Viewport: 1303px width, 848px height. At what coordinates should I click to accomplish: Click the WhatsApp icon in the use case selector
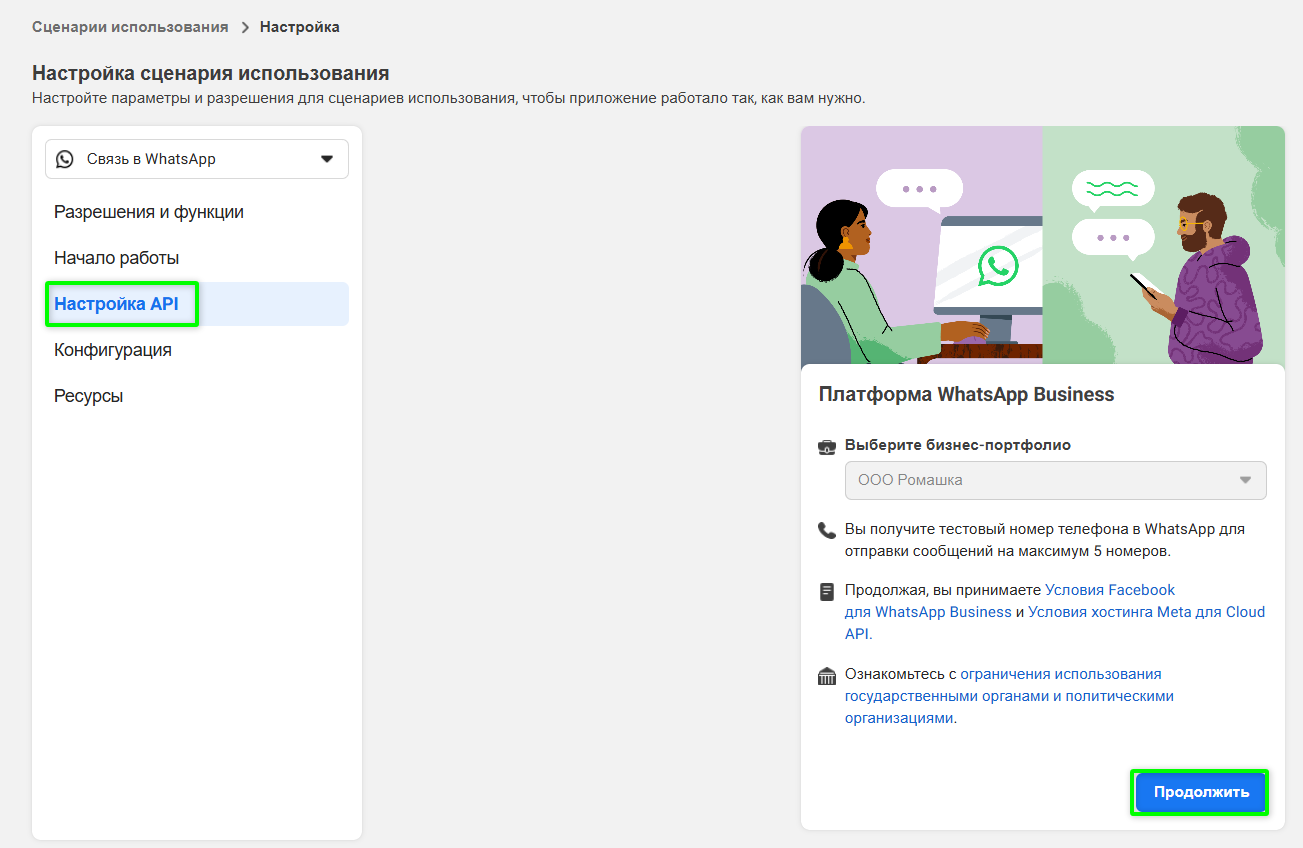(x=65, y=159)
